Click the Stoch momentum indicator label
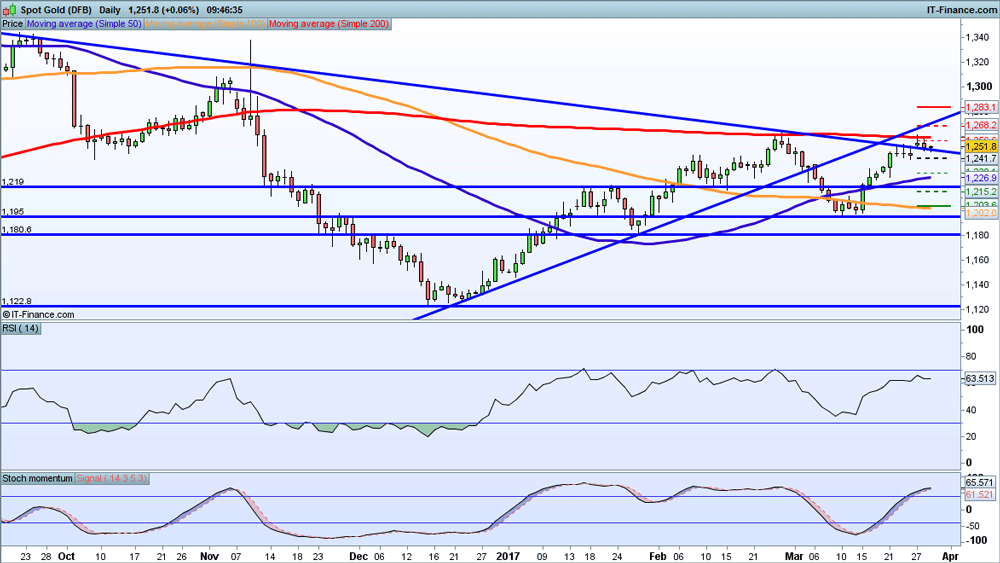The width and height of the screenshot is (1000, 563). tap(38, 478)
